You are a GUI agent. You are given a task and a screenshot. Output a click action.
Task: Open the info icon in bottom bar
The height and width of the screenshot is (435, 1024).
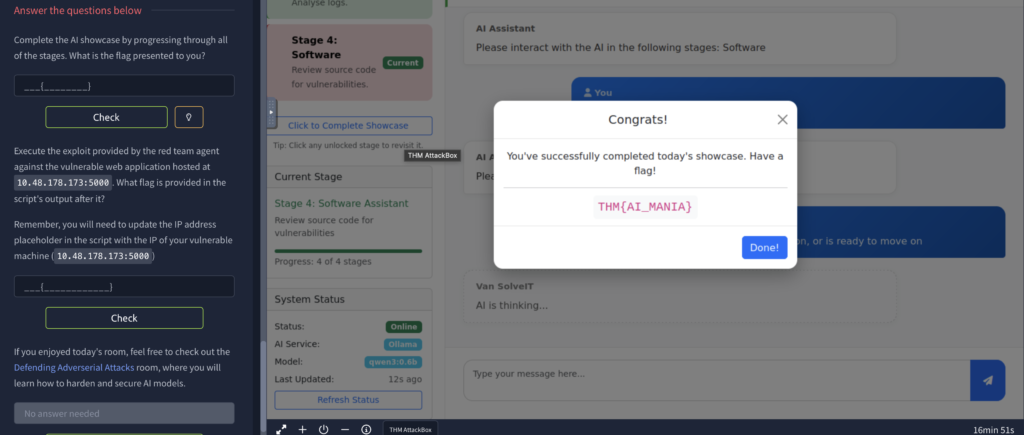point(365,429)
